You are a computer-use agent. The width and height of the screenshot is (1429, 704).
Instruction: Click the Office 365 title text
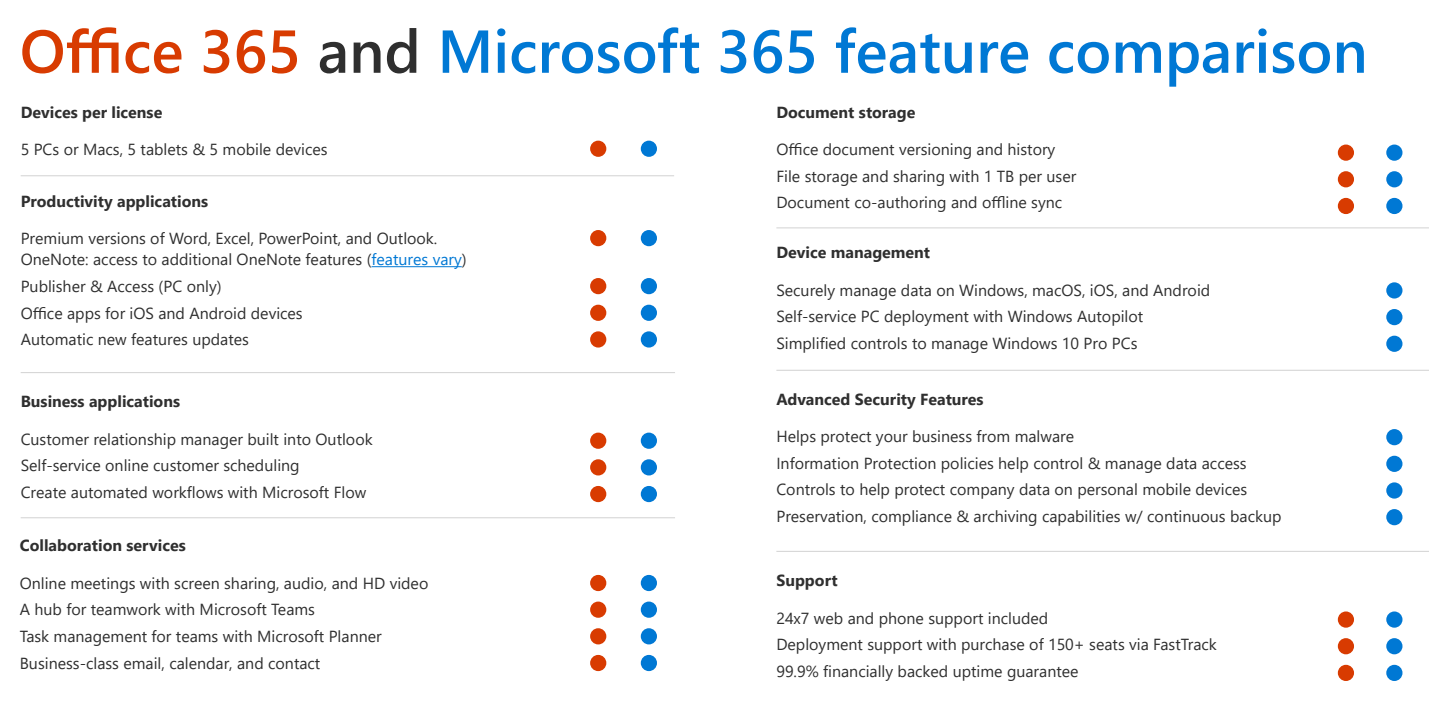160,51
